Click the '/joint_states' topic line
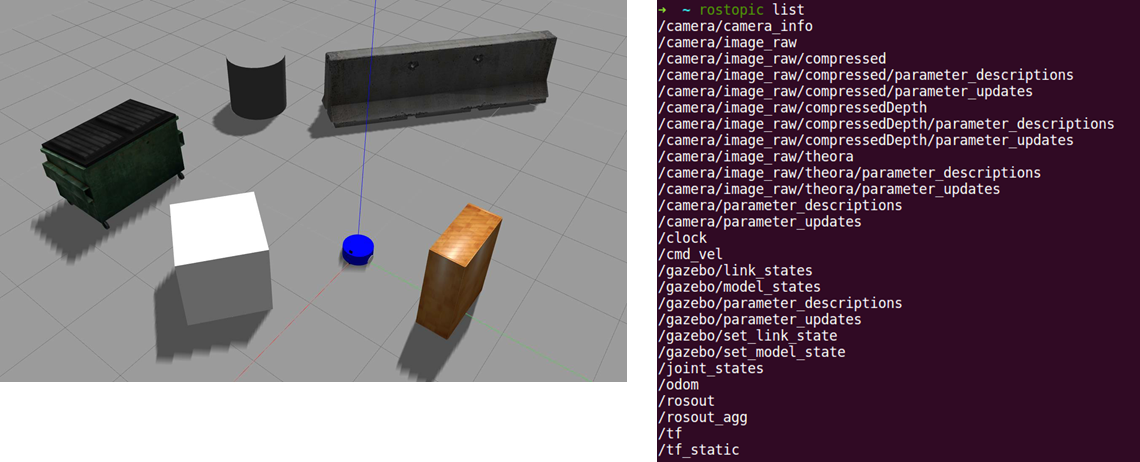The height and width of the screenshot is (462, 1140). pyautogui.click(x=710, y=368)
